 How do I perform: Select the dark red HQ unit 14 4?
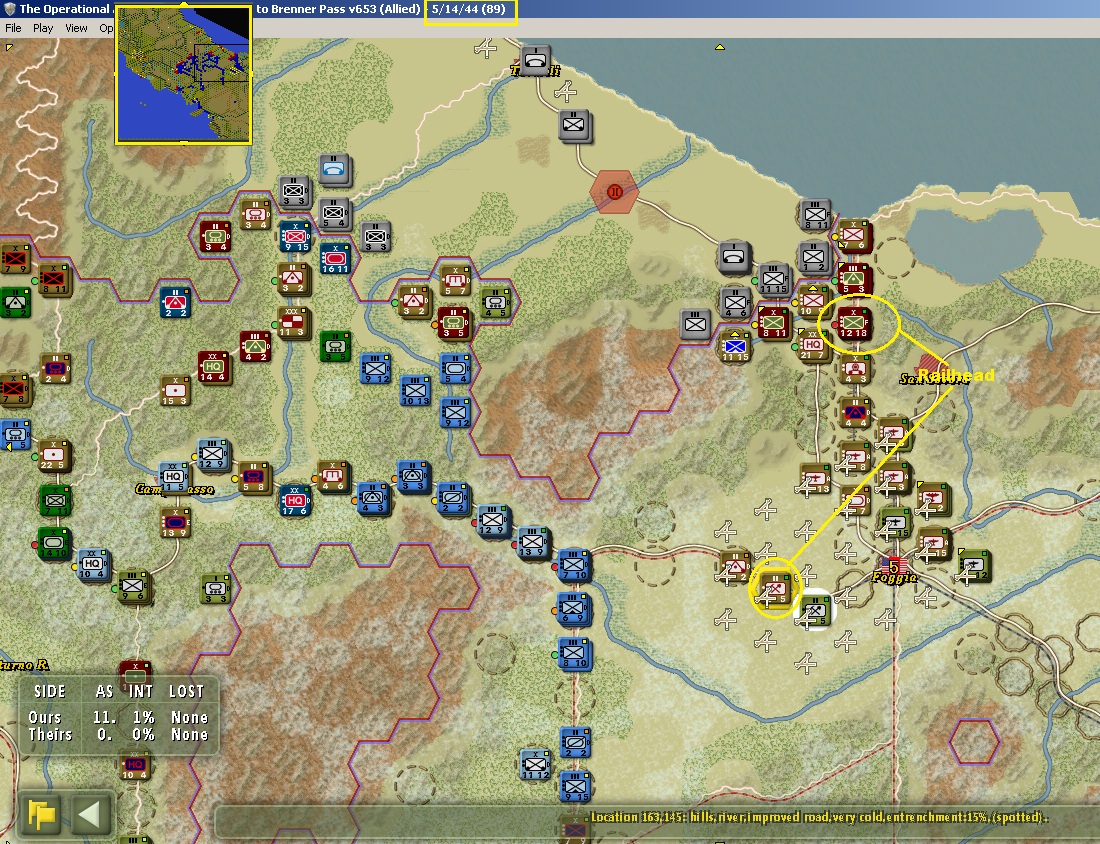(x=213, y=368)
